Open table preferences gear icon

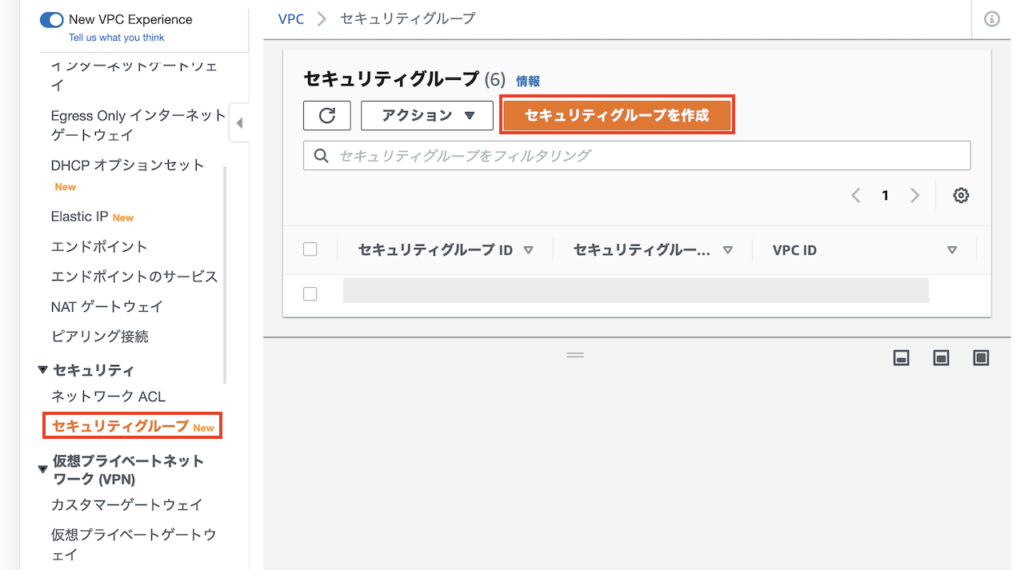tap(960, 196)
